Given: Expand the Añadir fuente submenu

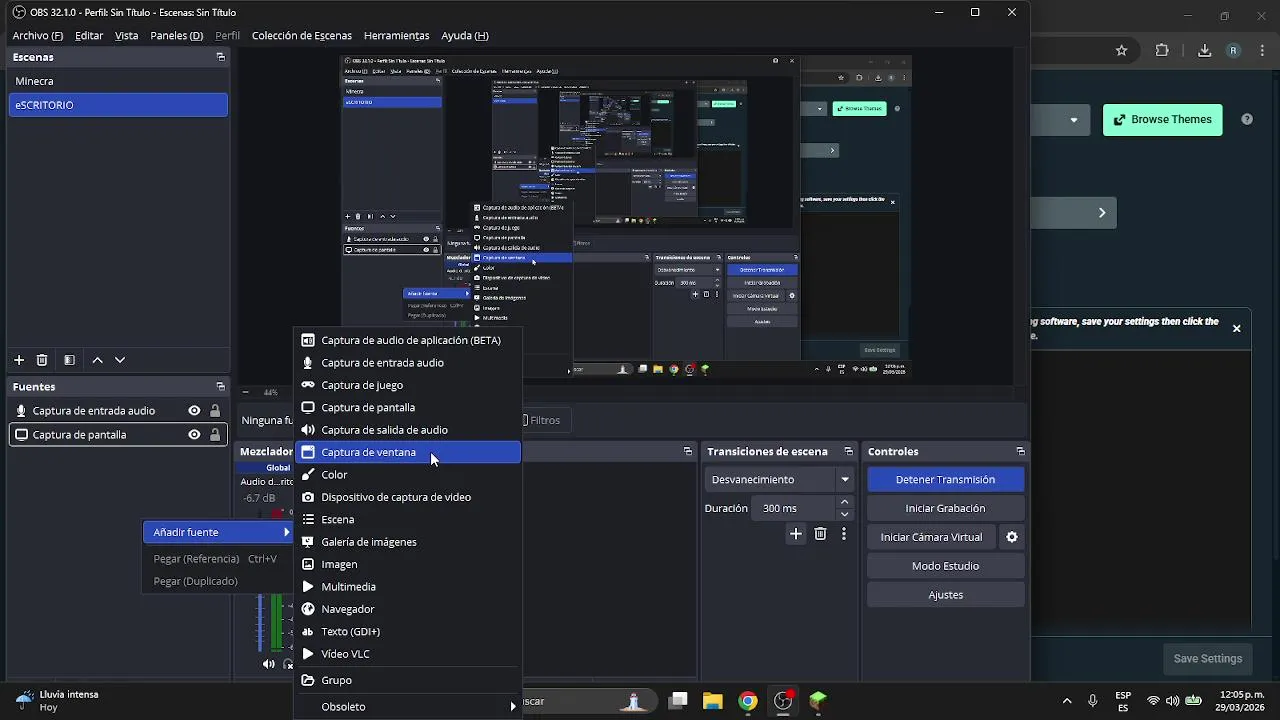Looking at the screenshot, I should [x=218, y=532].
